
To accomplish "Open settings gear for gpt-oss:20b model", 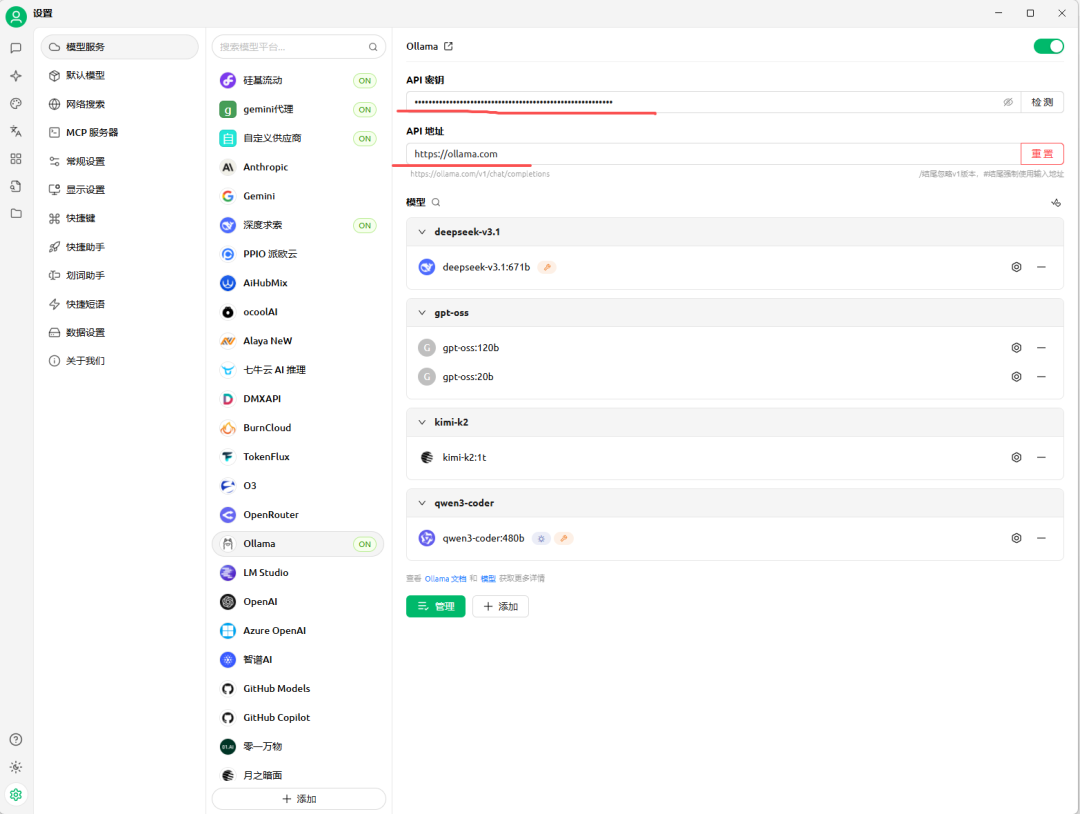I will pos(1016,377).
